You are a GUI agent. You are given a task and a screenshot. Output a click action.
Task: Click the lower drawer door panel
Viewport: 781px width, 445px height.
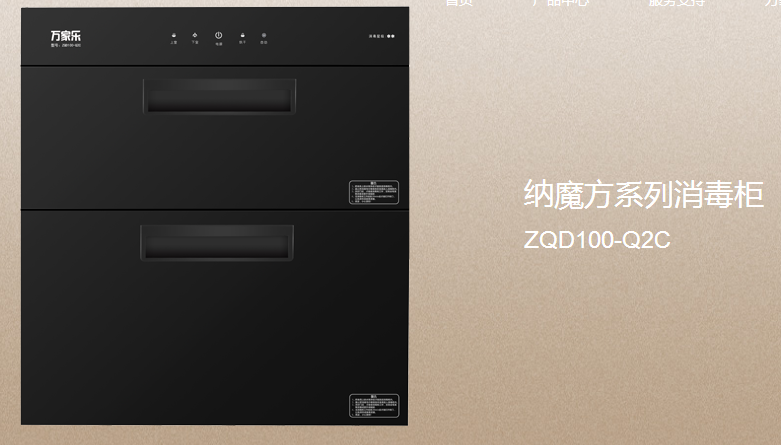215,317
